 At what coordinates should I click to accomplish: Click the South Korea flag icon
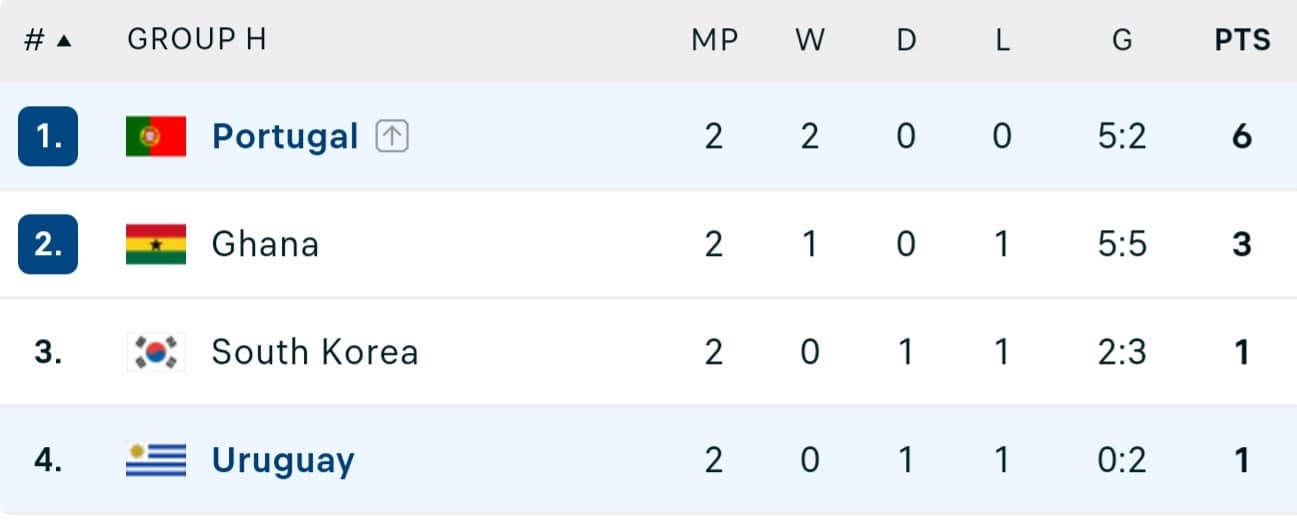point(156,353)
